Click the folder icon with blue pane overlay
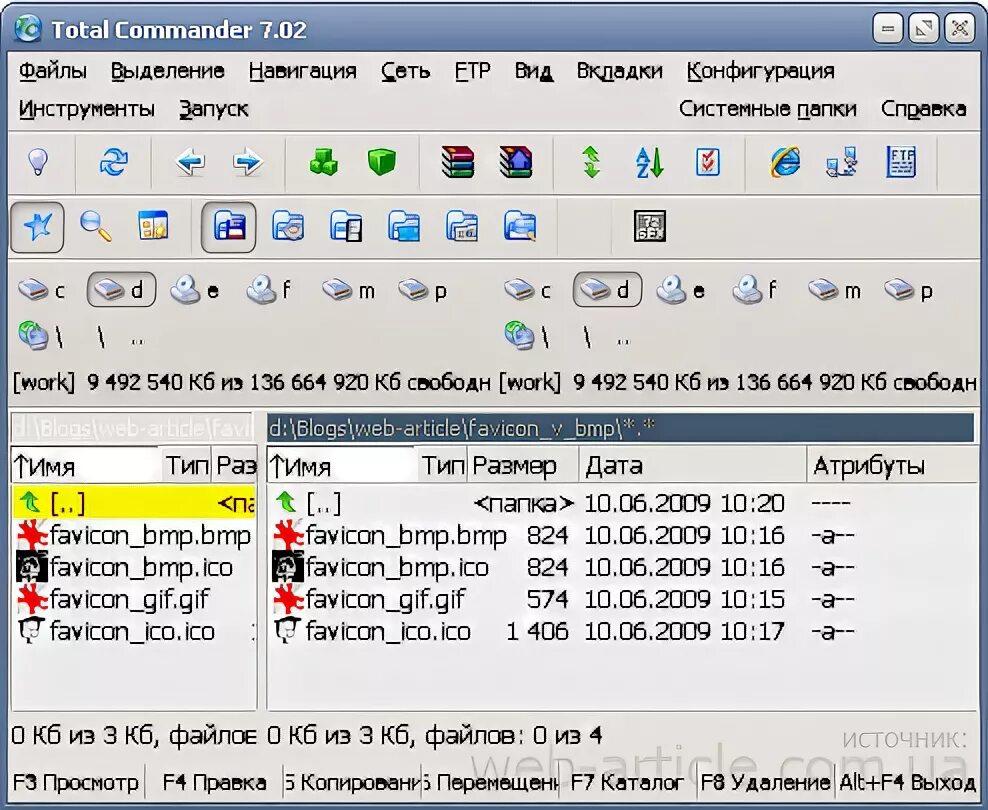This screenshot has height=810, width=988. (x=403, y=227)
